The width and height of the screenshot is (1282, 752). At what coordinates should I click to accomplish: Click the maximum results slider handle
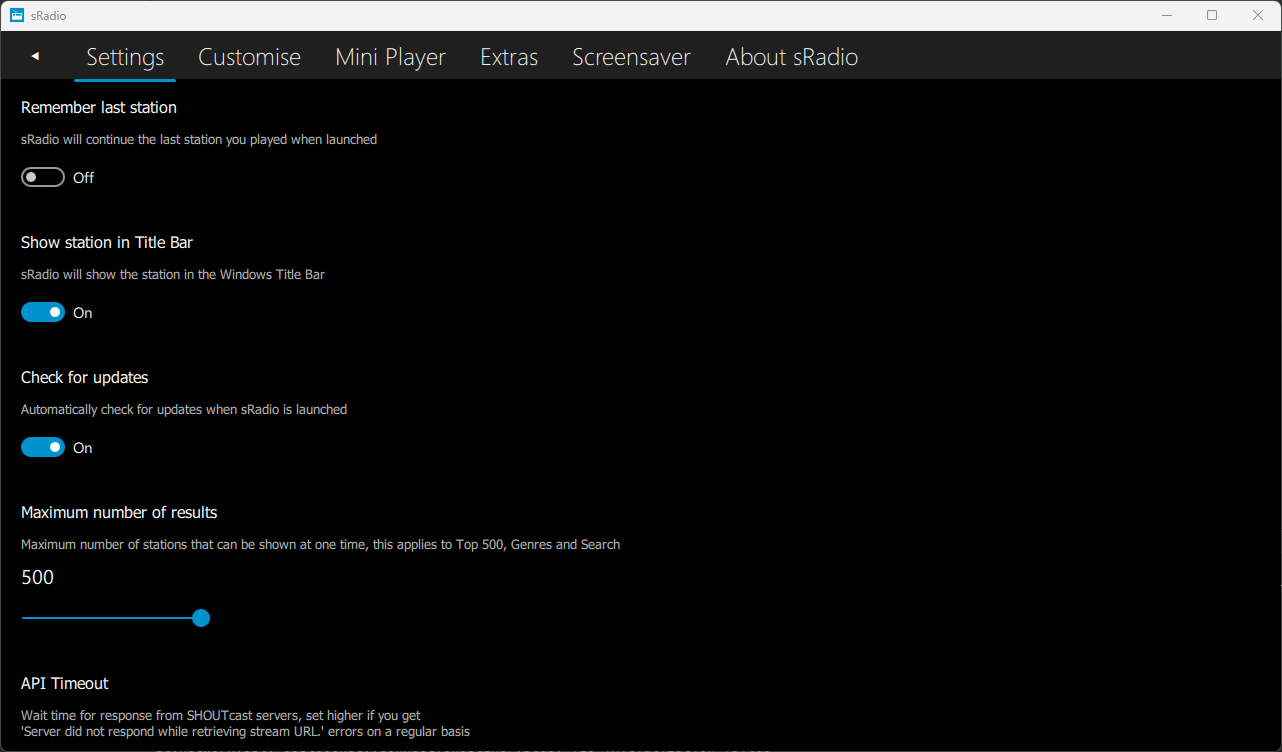click(201, 618)
